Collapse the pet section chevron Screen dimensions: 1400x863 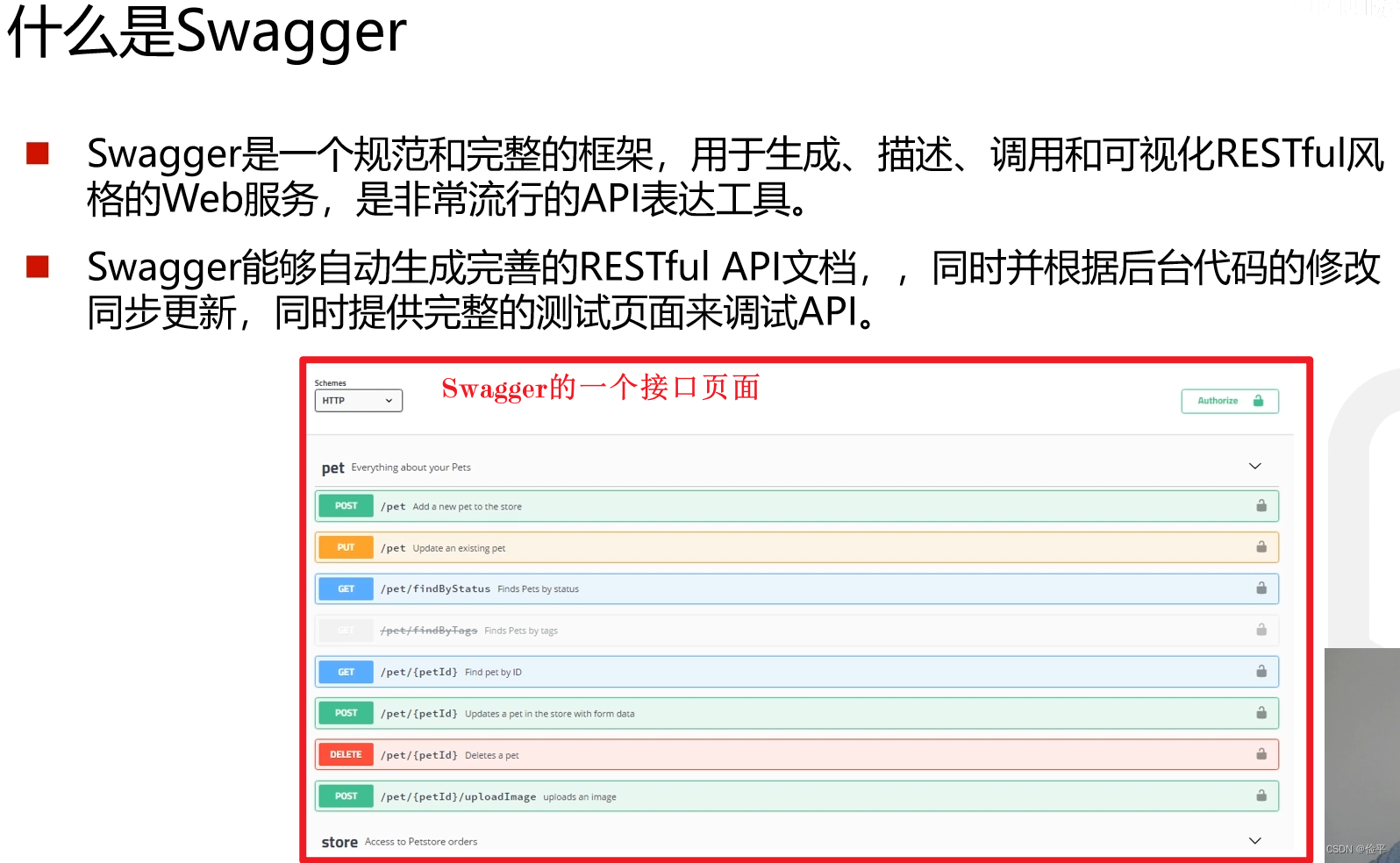click(1254, 467)
